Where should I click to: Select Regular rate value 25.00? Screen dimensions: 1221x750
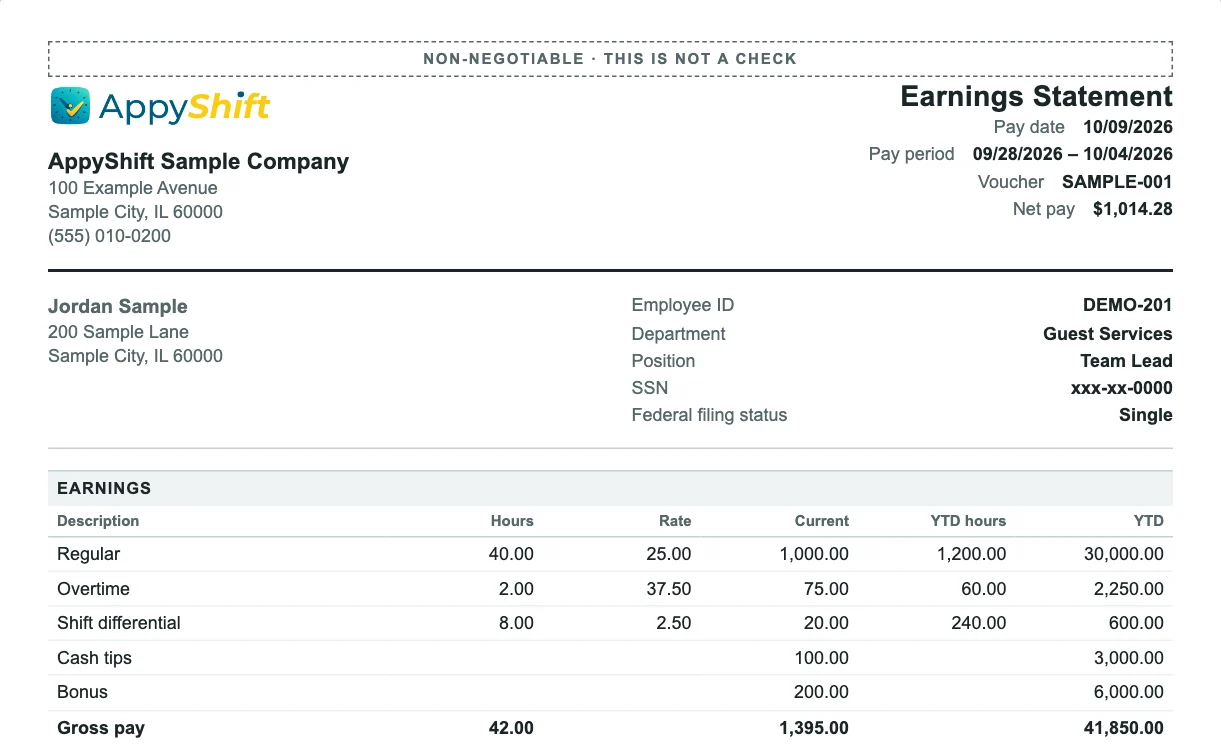(x=669, y=554)
